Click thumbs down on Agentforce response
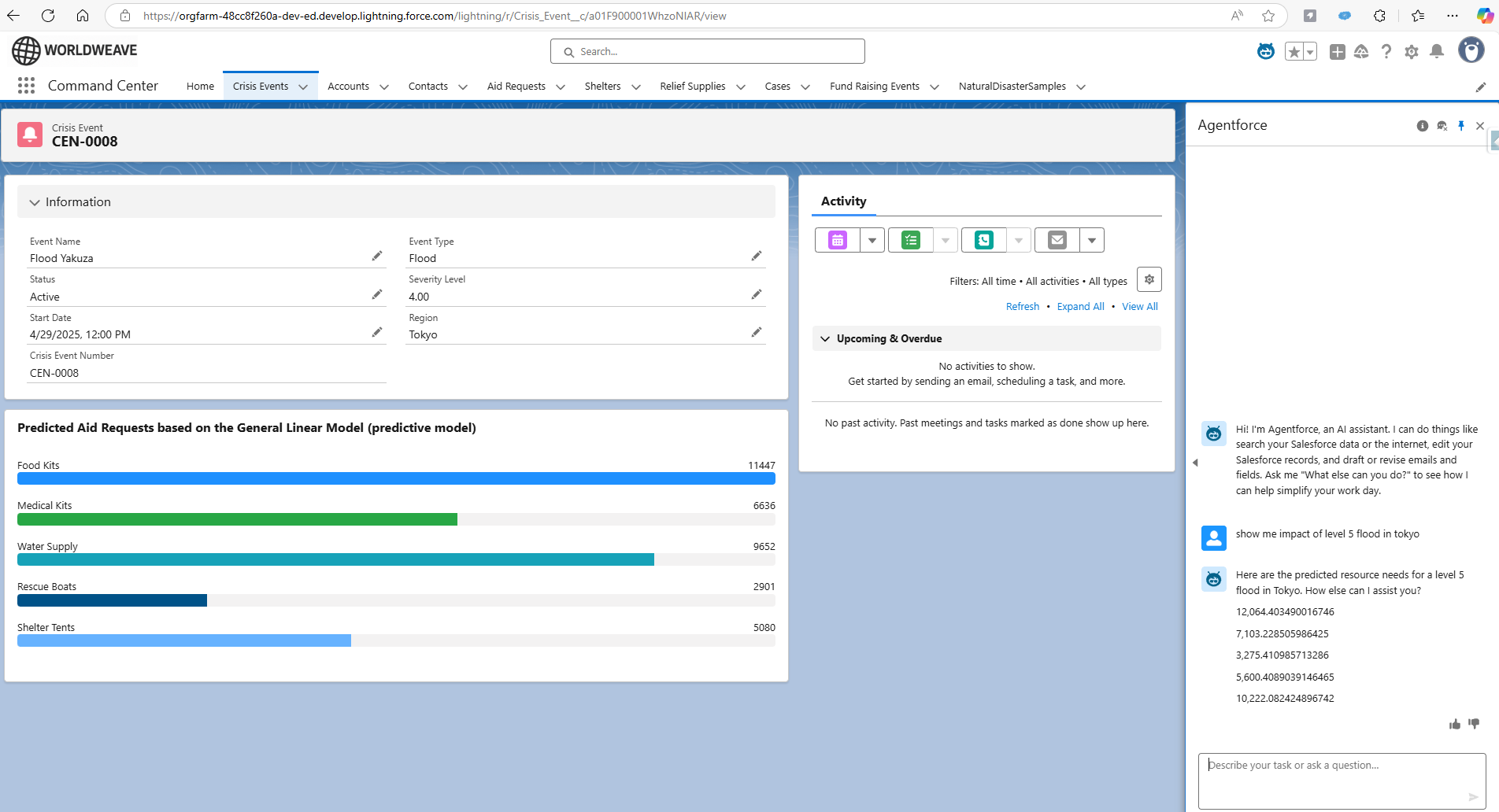1499x812 pixels. [1474, 723]
